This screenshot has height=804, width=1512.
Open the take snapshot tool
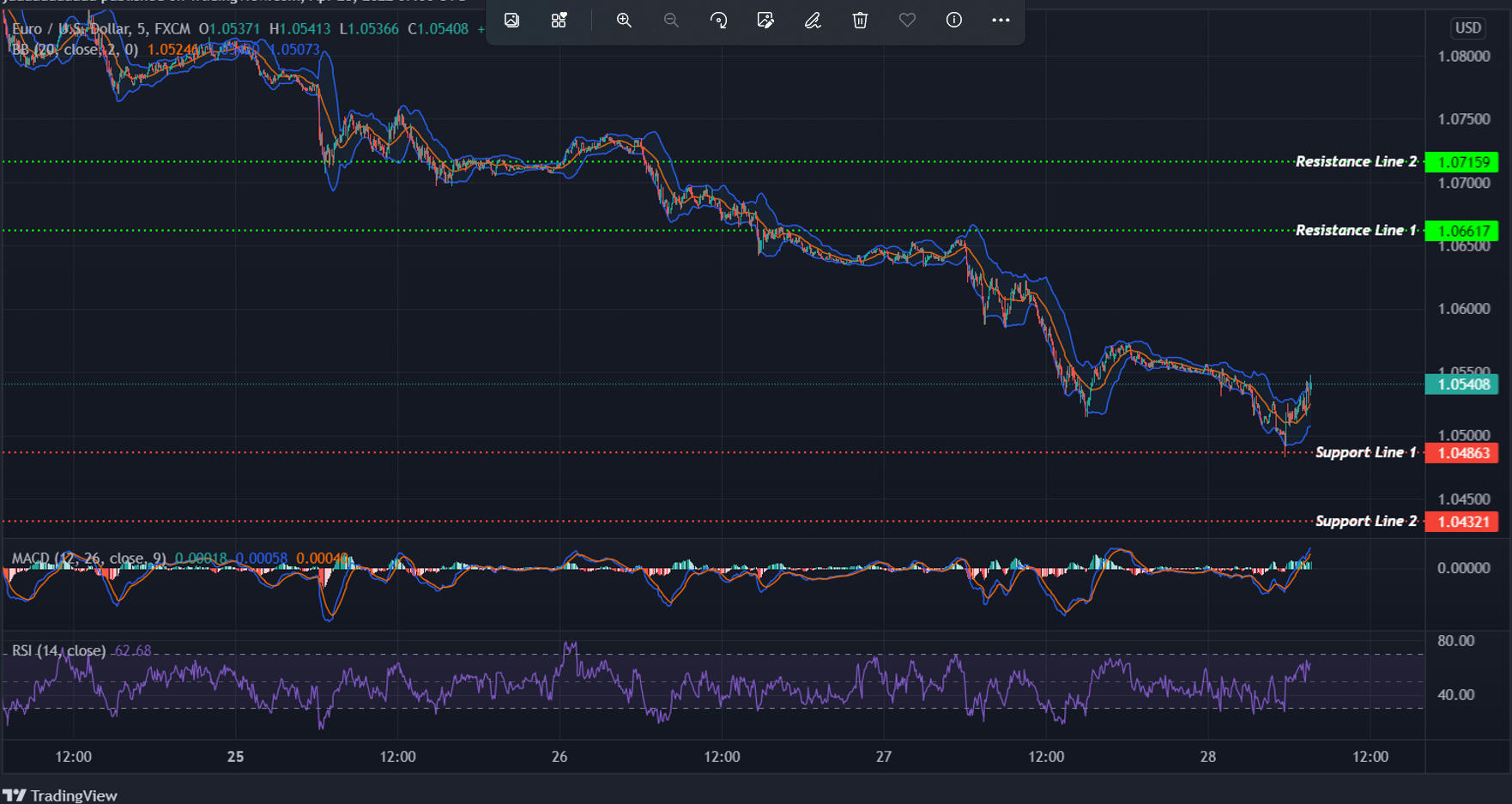coord(512,20)
